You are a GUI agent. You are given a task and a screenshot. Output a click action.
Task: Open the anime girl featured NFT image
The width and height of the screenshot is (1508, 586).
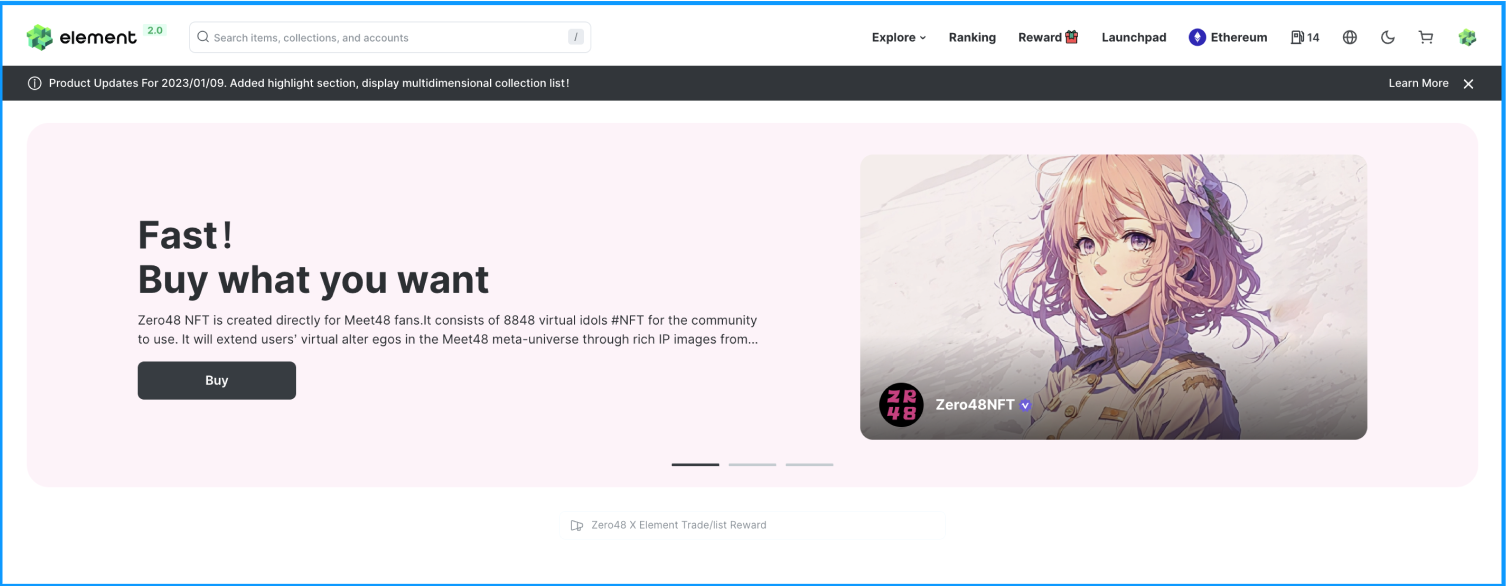(x=1113, y=297)
